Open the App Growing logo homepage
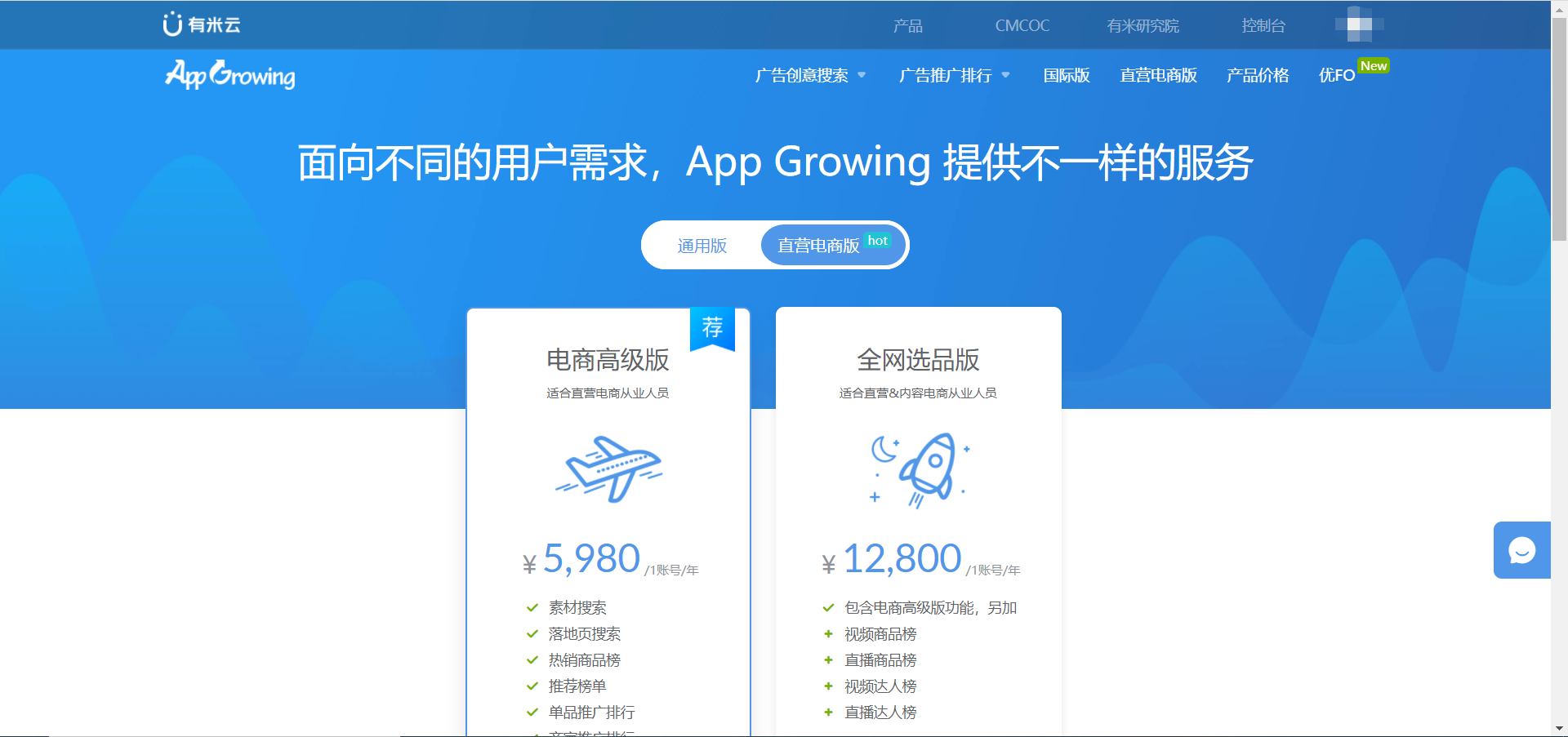This screenshot has width=1568, height=737. (x=230, y=74)
